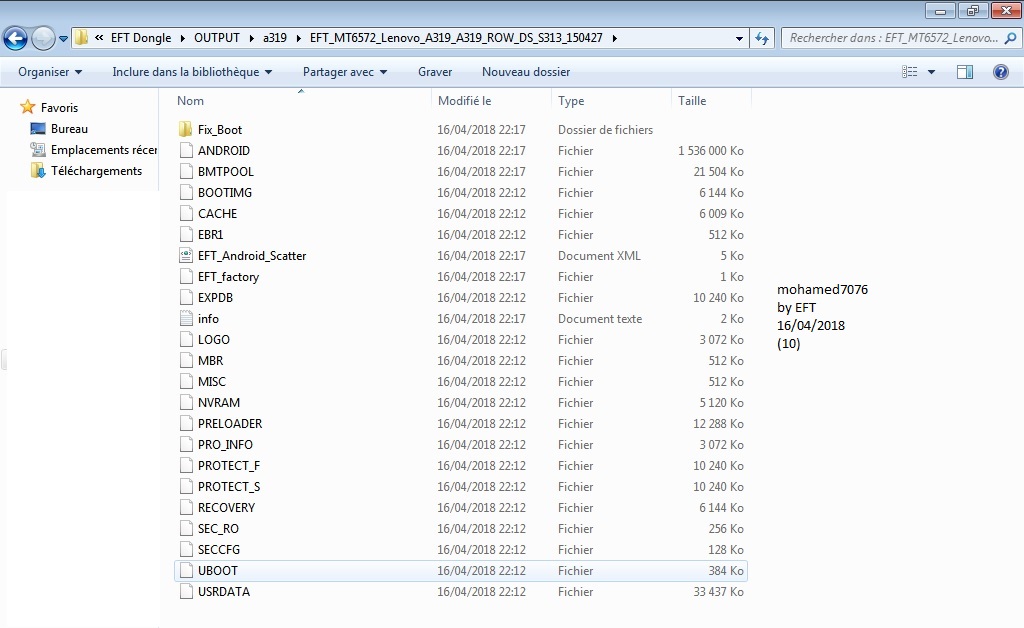Open the Partager avec menu
The width and height of the screenshot is (1024, 628).
tap(345, 72)
